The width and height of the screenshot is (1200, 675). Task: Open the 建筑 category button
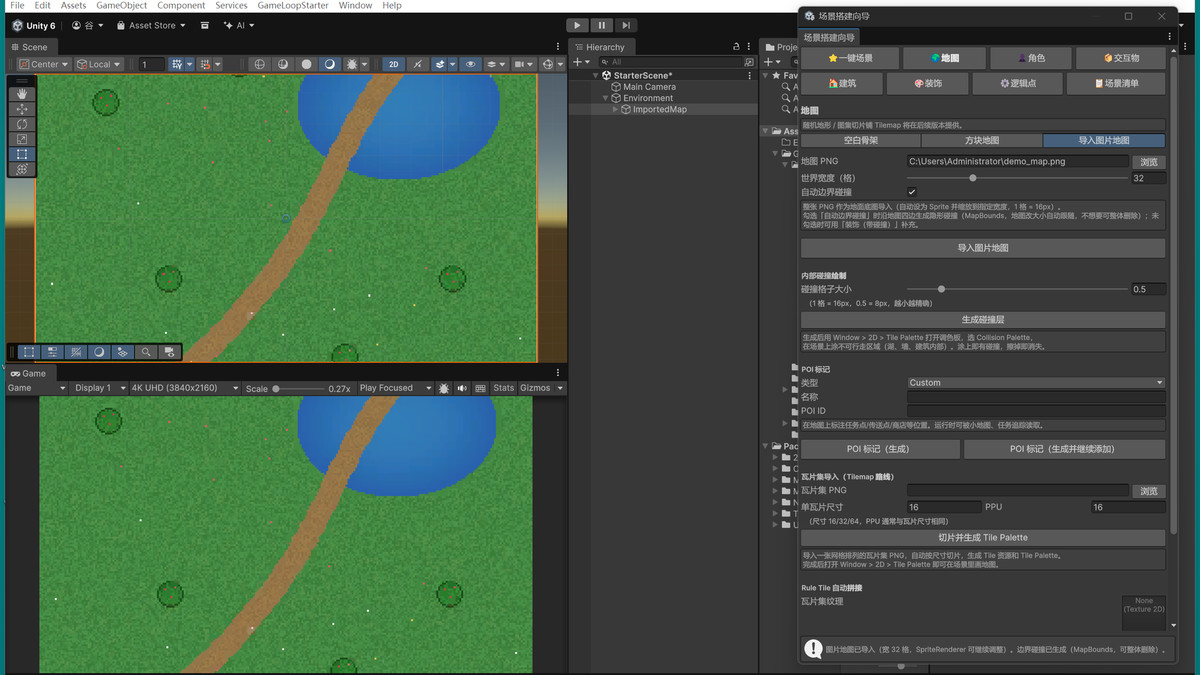pos(842,83)
